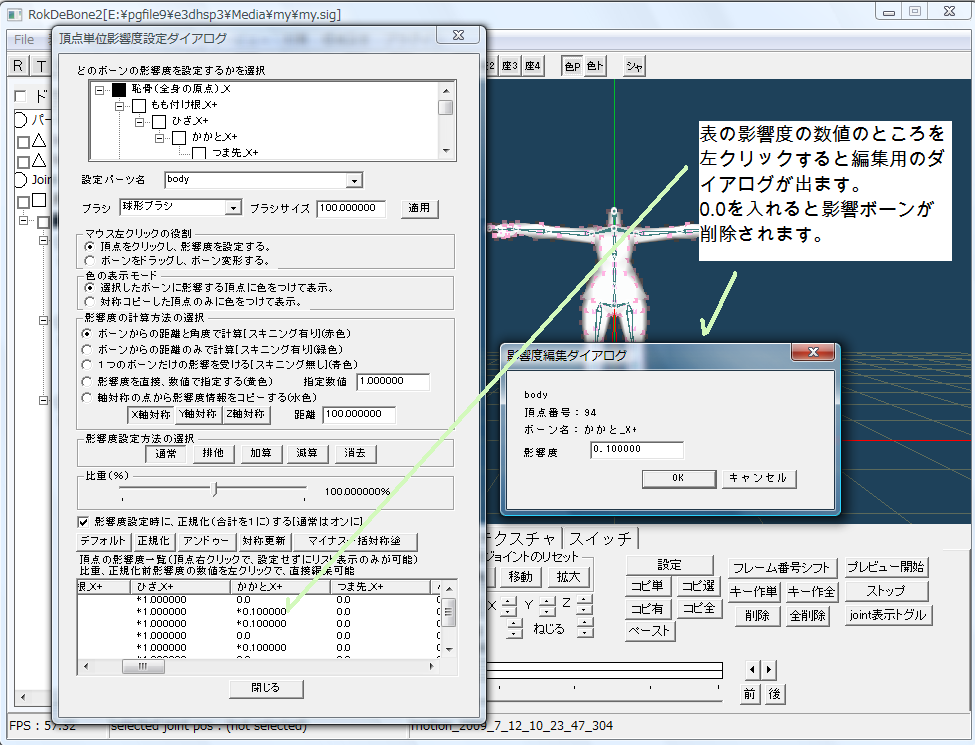The width and height of the screenshot is (975, 745).
Task: Choose 影響度を直接、数値で指定する radio option
Action: click(91, 381)
